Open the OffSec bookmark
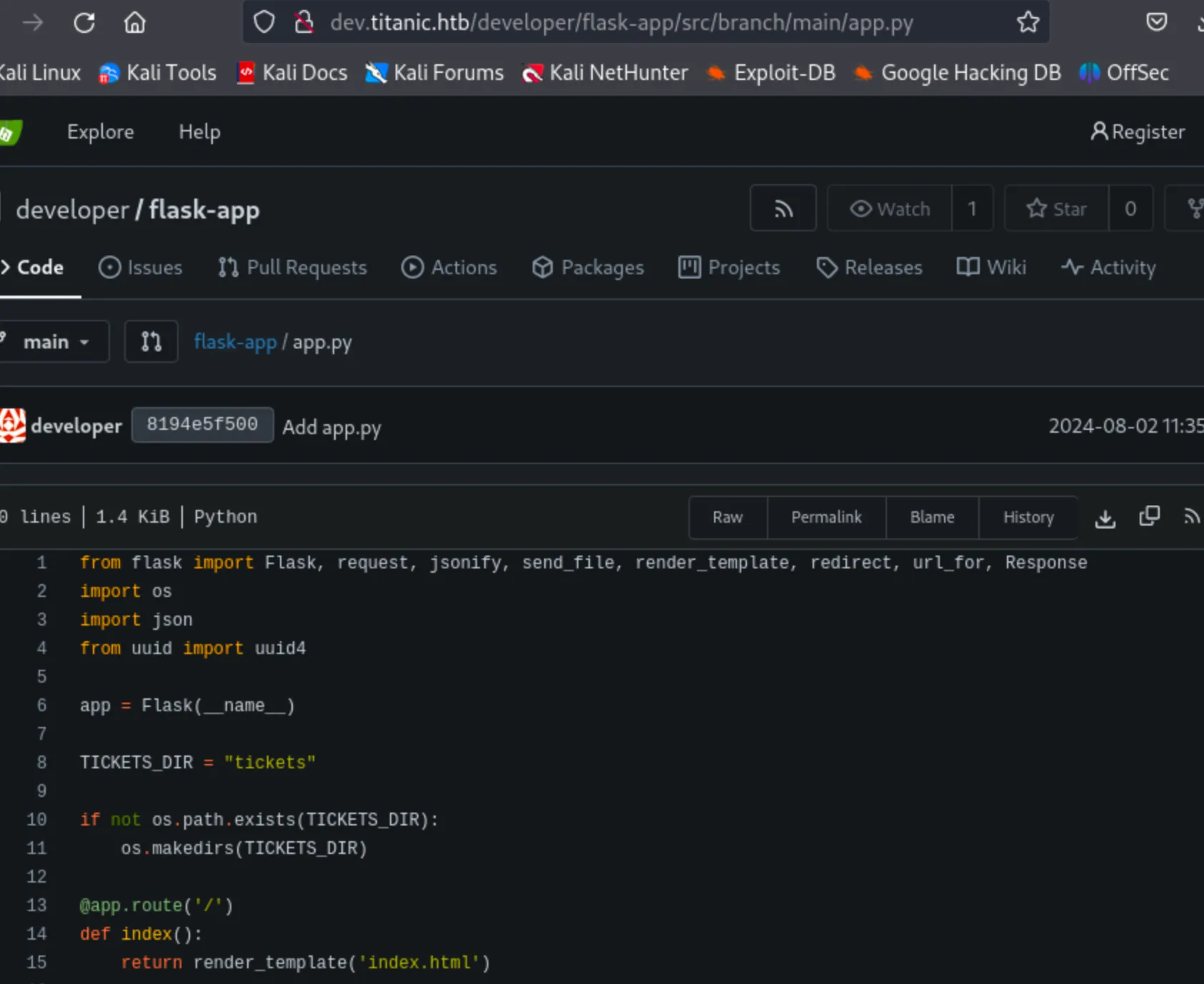Viewport: 1204px width, 984px height. (1124, 73)
